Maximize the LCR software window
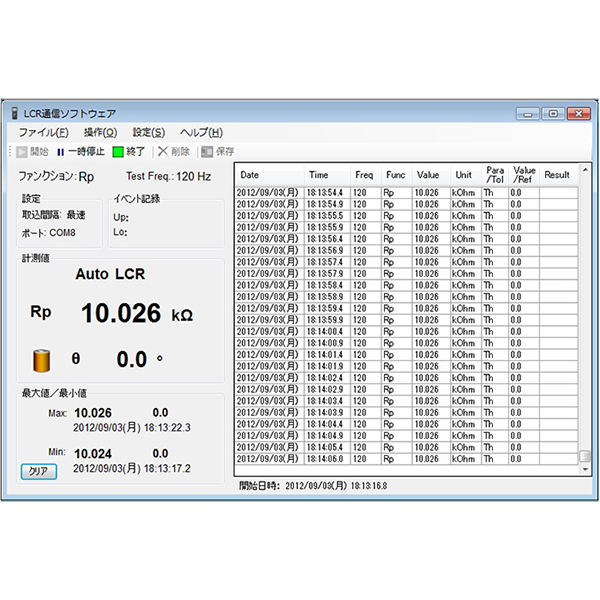This screenshot has height=600, width=600. [x=554, y=114]
